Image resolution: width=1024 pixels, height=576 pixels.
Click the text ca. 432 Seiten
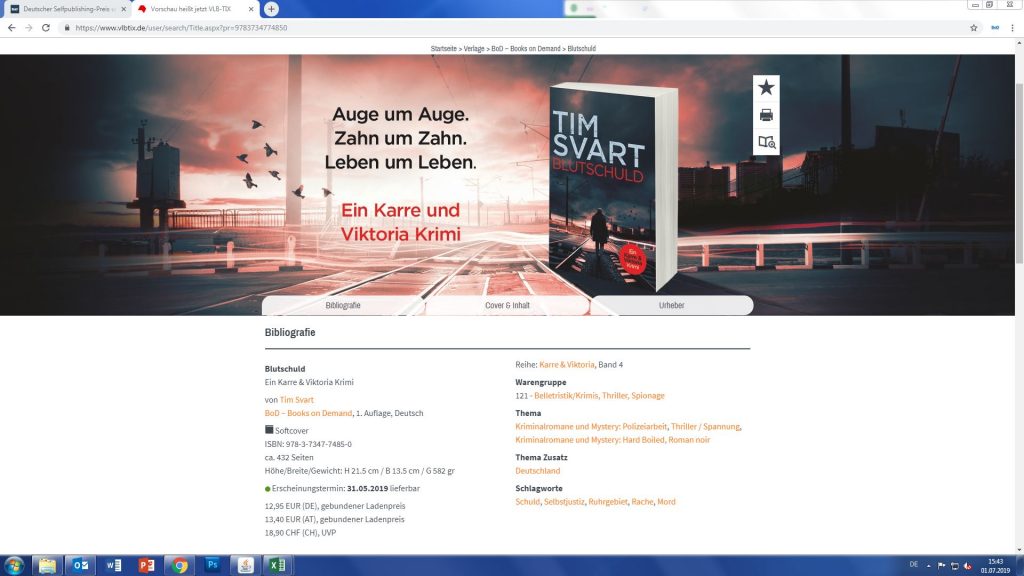click(289, 458)
